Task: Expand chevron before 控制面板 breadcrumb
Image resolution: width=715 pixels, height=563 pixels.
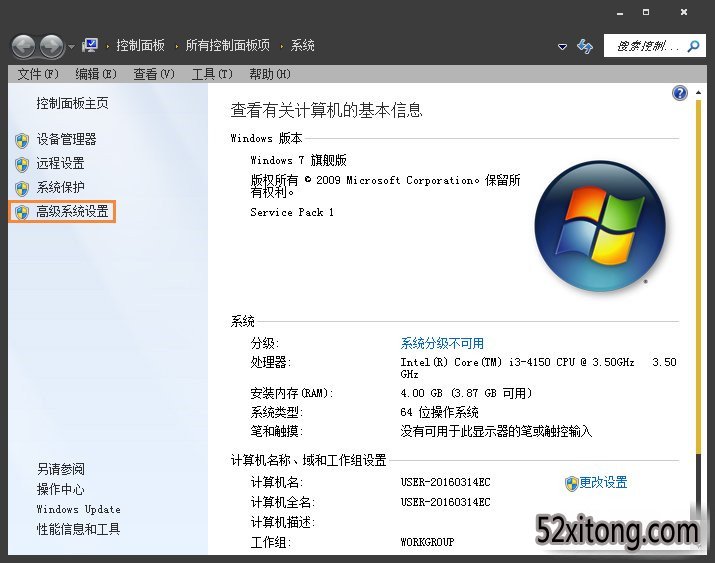Action: pyautogui.click(x=108, y=46)
